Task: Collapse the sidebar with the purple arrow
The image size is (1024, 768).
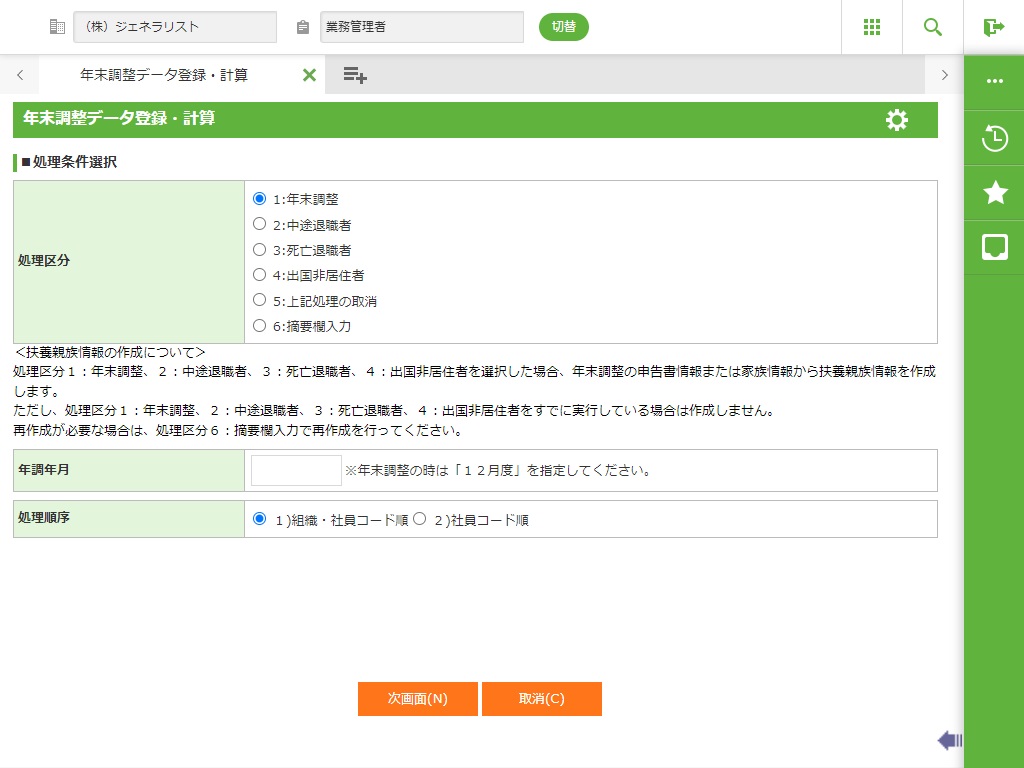Action: pos(949,740)
